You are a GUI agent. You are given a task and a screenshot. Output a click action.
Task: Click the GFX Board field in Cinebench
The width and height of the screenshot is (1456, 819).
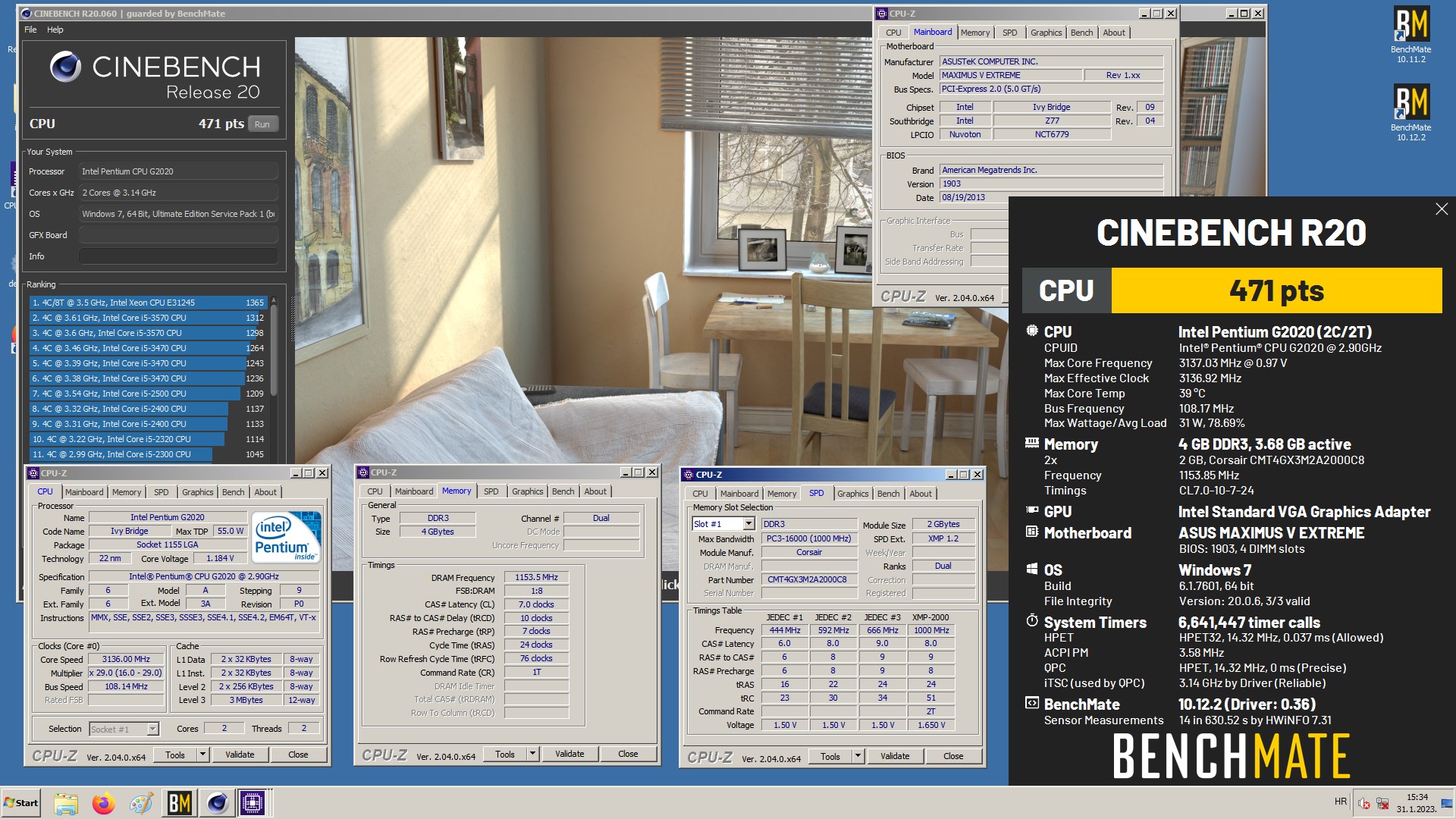pos(178,235)
